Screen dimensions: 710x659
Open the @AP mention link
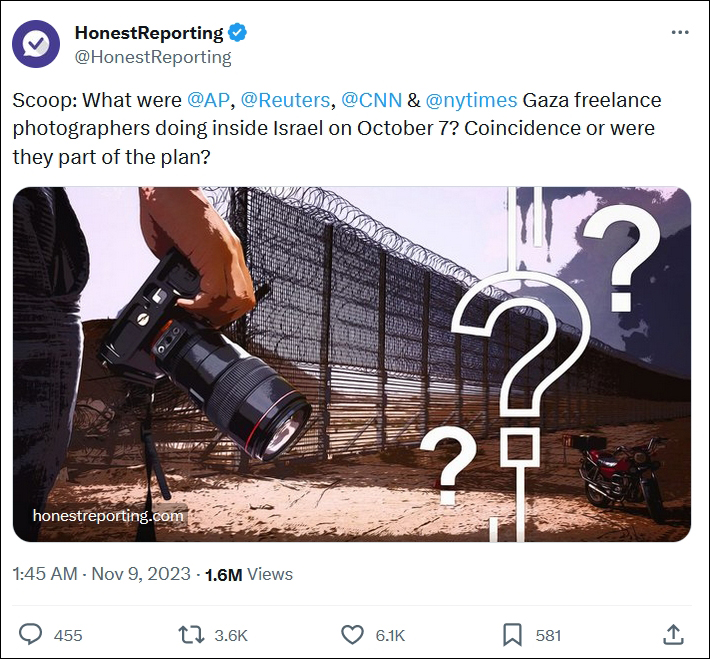coord(208,100)
